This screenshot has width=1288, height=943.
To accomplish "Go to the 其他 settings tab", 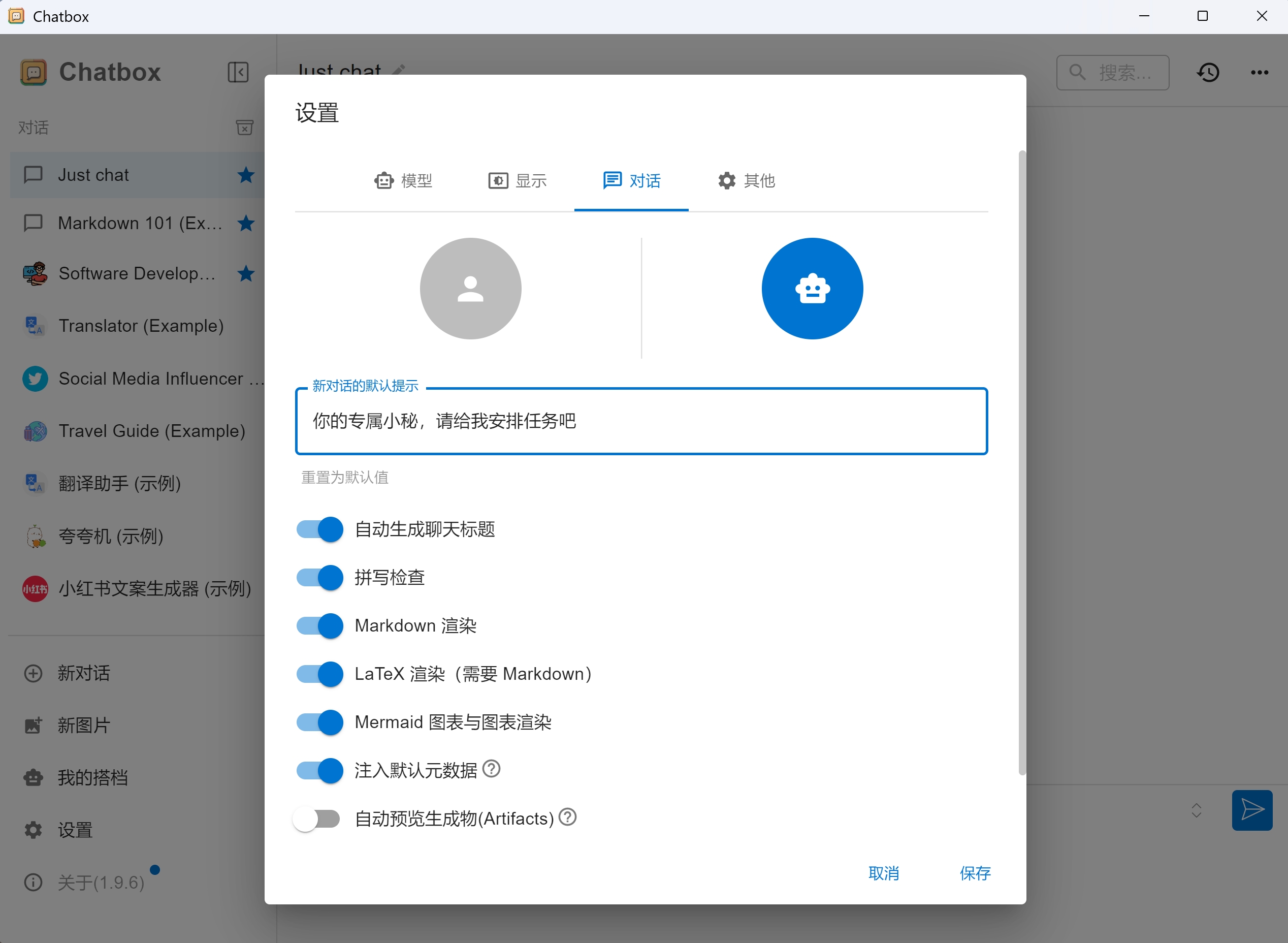I will tap(746, 181).
